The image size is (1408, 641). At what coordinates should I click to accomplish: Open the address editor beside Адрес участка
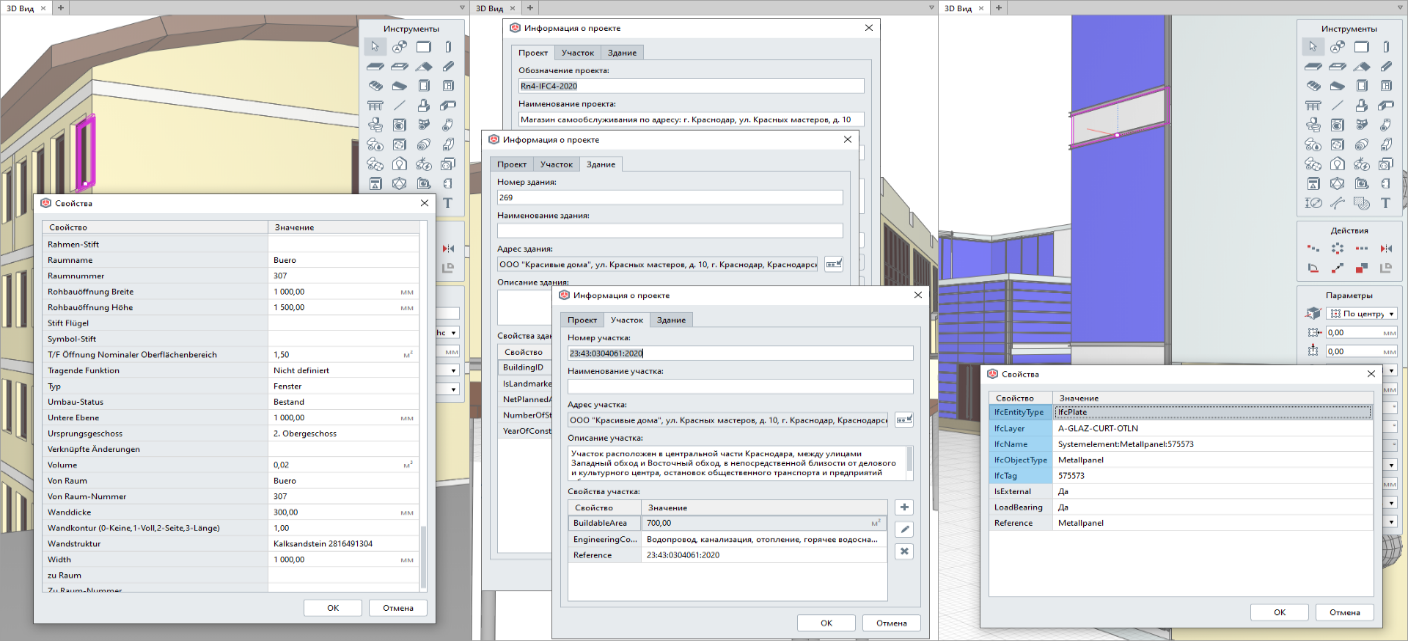[x=904, y=420]
